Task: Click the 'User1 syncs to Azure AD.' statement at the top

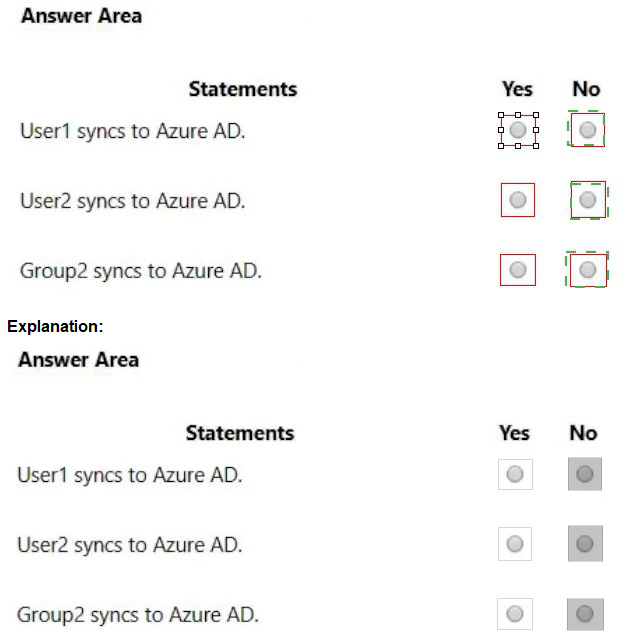Action: point(132,131)
